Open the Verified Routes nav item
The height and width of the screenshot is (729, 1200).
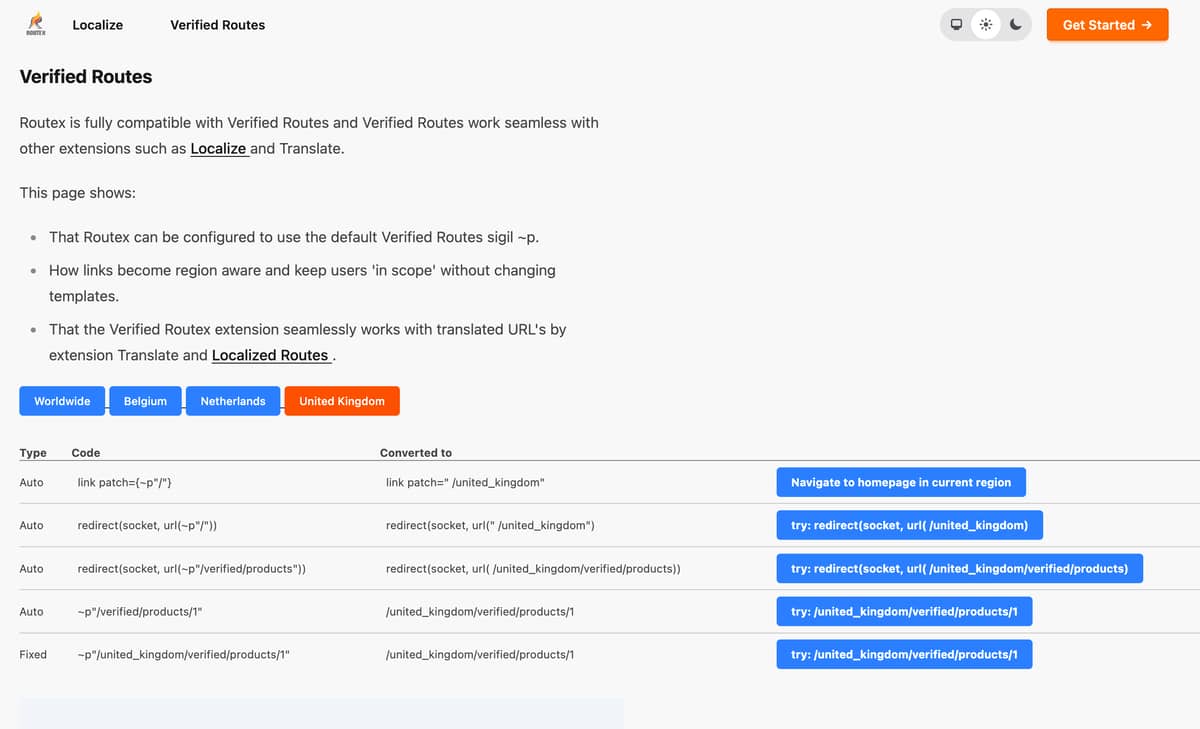pos(217,25)
